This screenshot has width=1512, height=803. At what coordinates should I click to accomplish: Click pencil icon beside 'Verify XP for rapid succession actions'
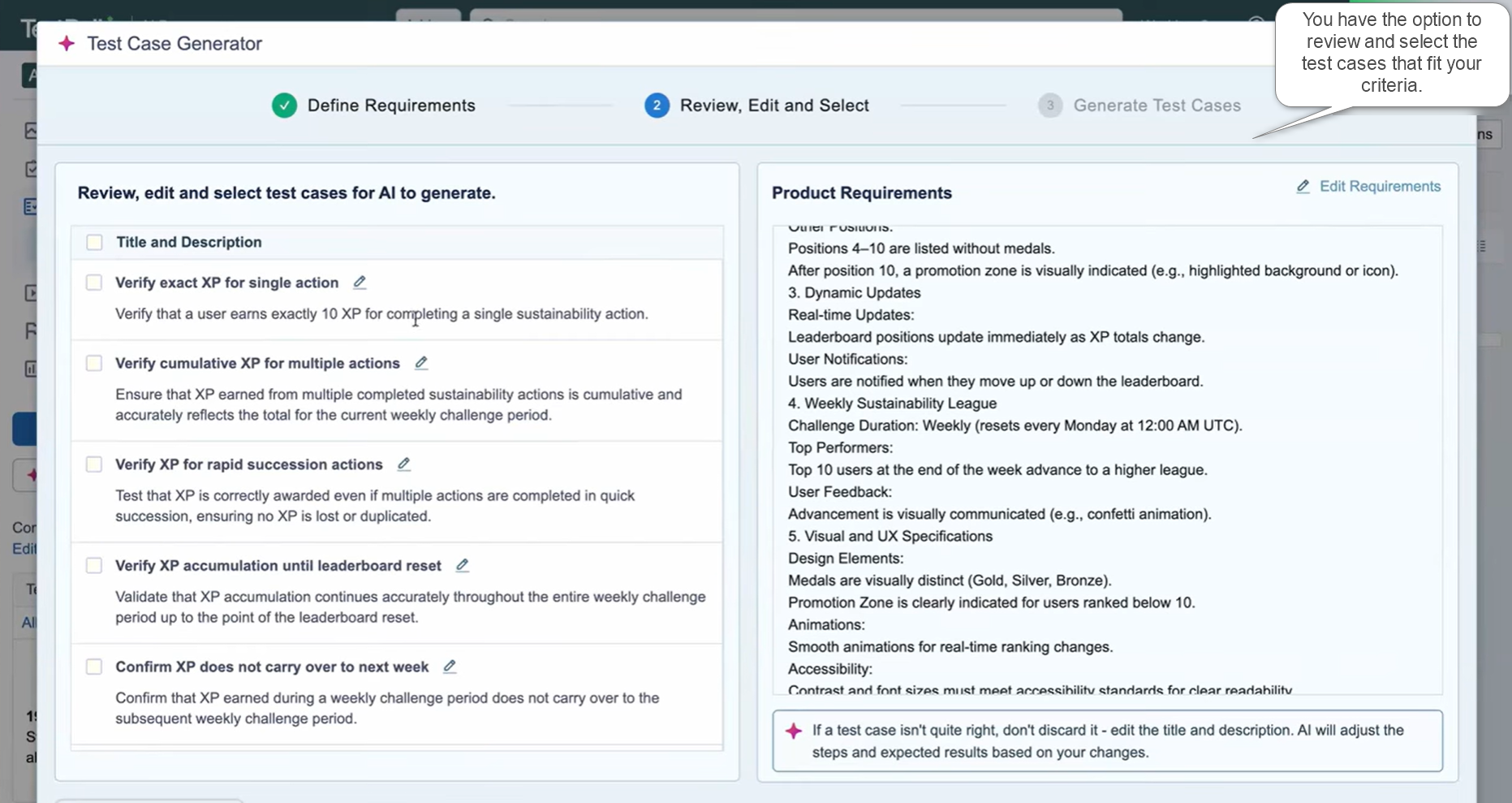403,464
